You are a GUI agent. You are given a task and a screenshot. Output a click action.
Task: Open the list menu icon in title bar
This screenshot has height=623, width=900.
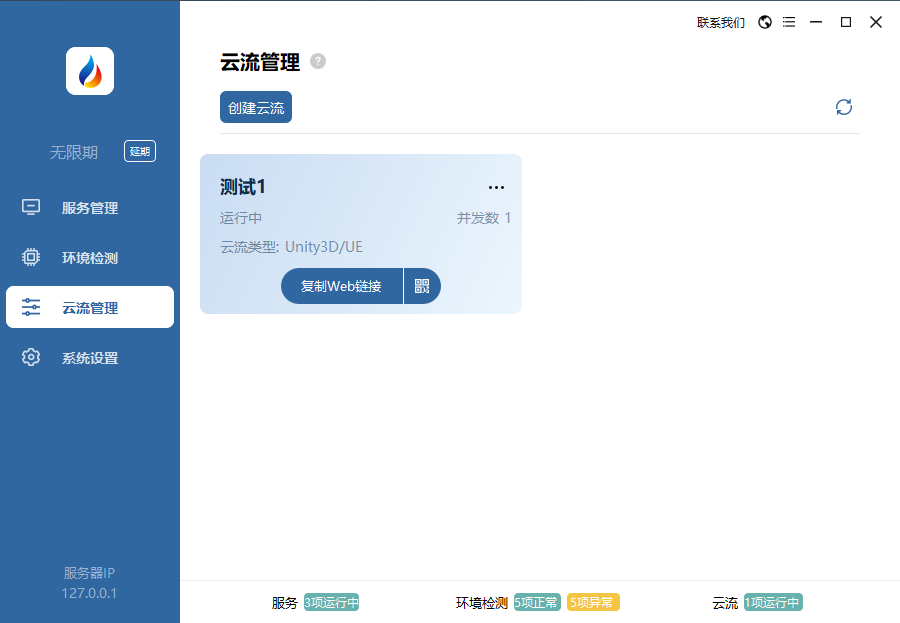789,22
